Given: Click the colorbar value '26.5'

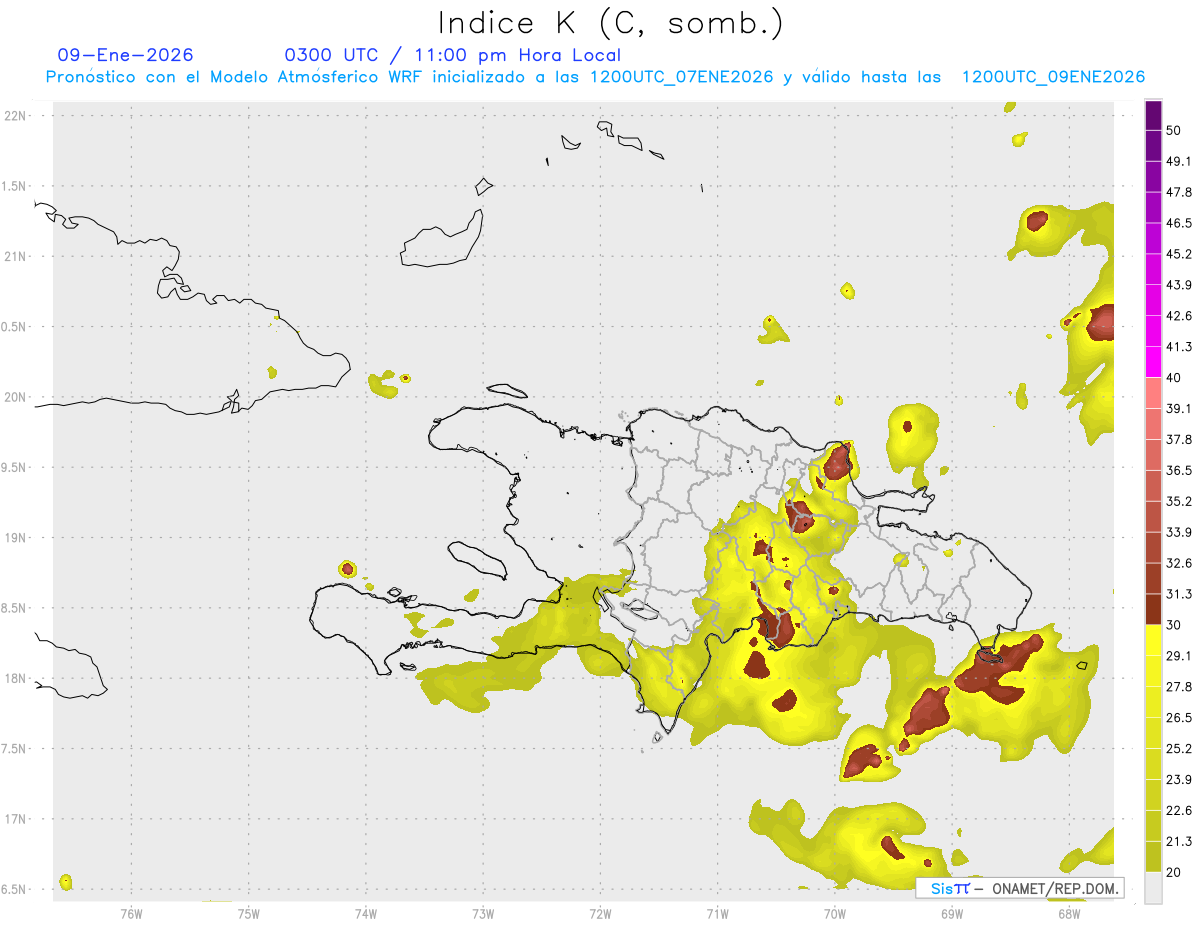Looking at the screenshot, I should click(x=1179, y=718).
